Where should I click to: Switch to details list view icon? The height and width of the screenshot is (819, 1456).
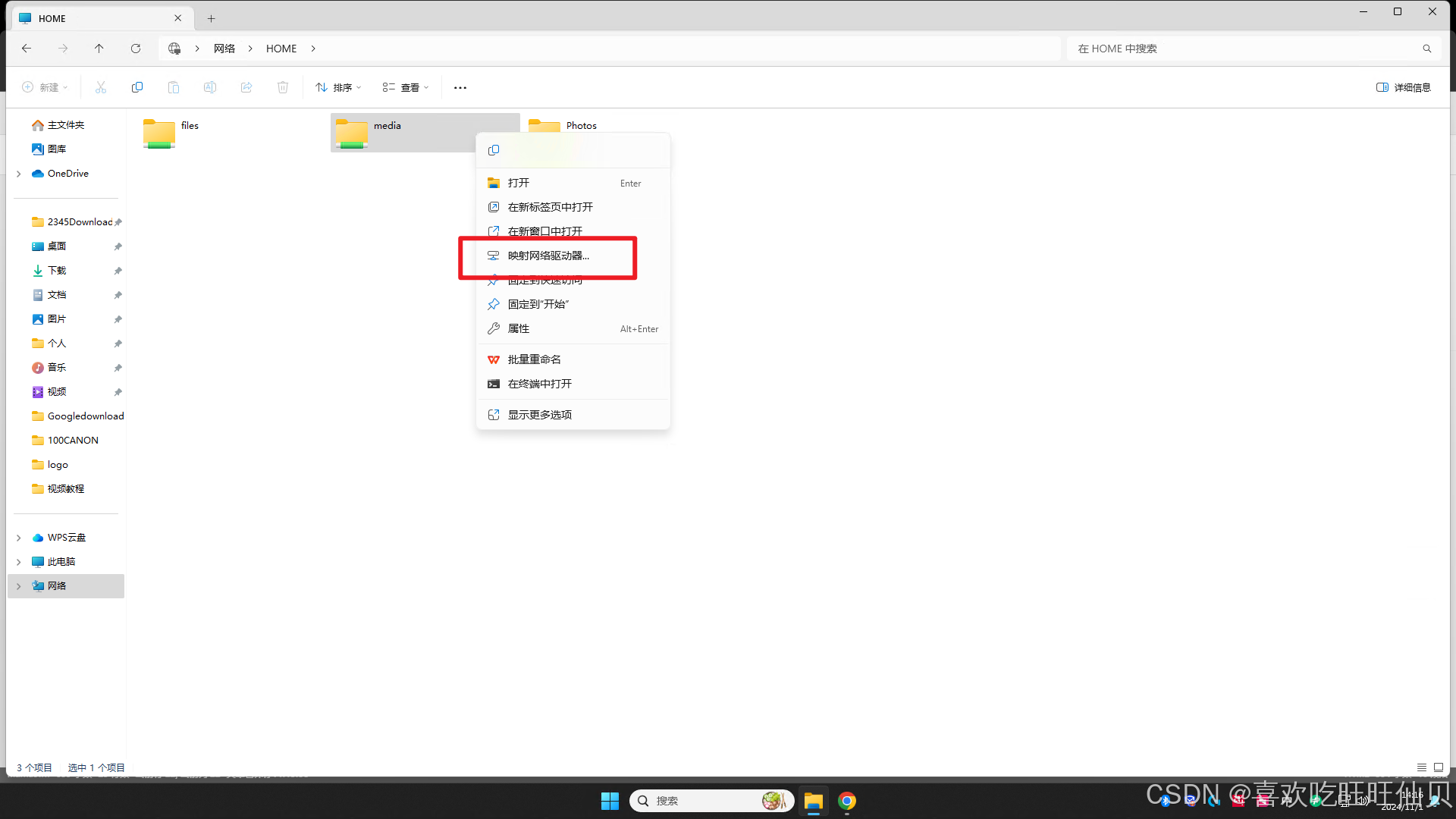coord(1422,767)
